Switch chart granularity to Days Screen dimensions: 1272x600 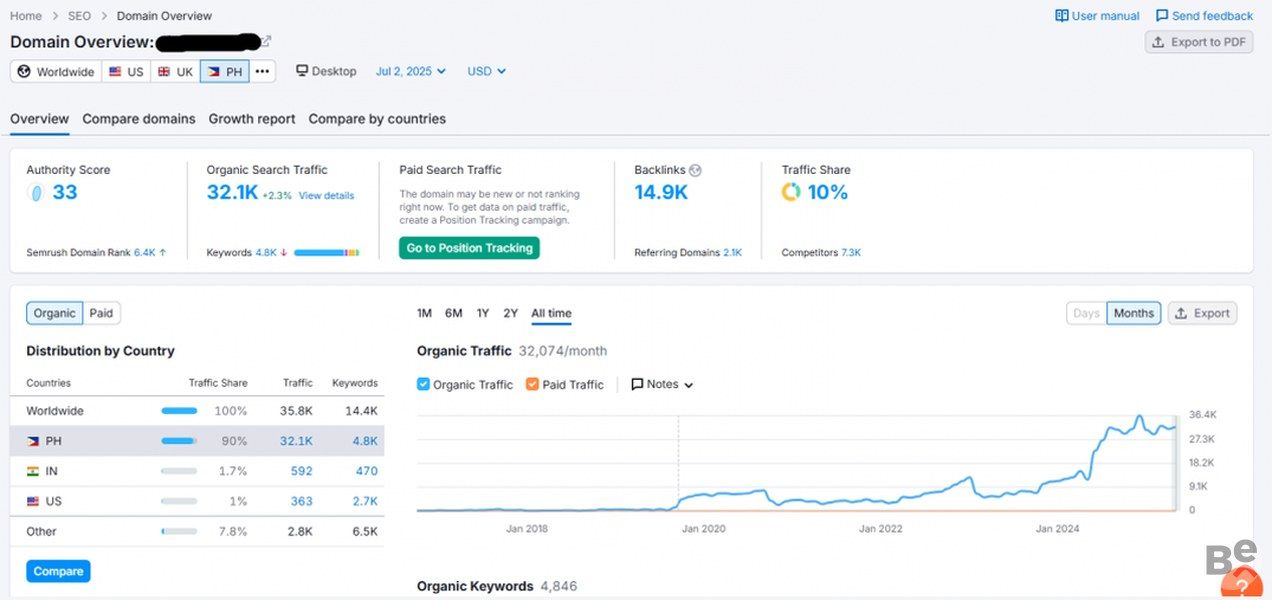[x=1086, y=313]
